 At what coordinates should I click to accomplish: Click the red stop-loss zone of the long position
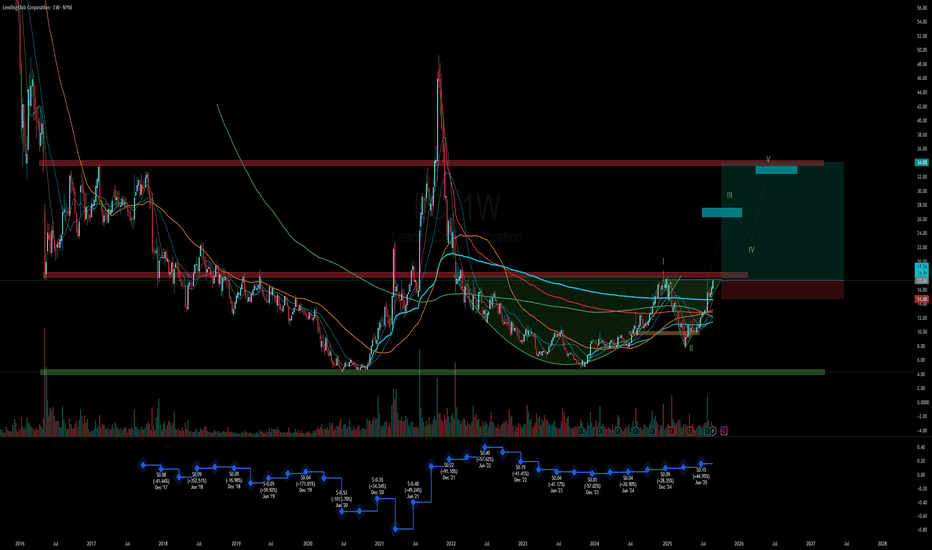pos(782,290)
